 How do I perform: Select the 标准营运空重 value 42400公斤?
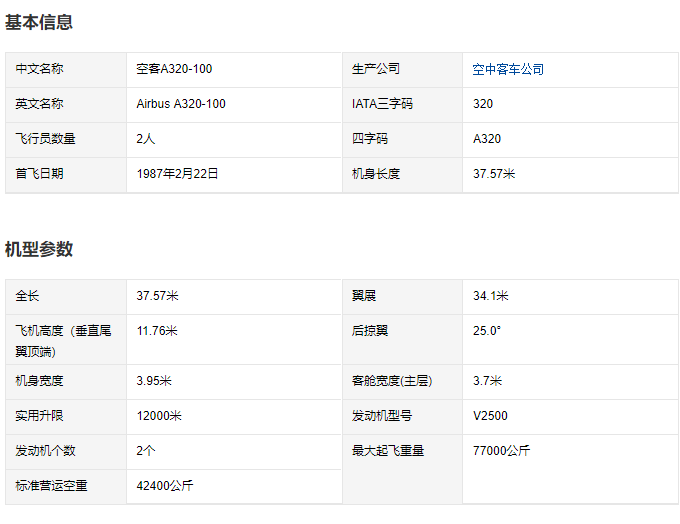point(165,486)
